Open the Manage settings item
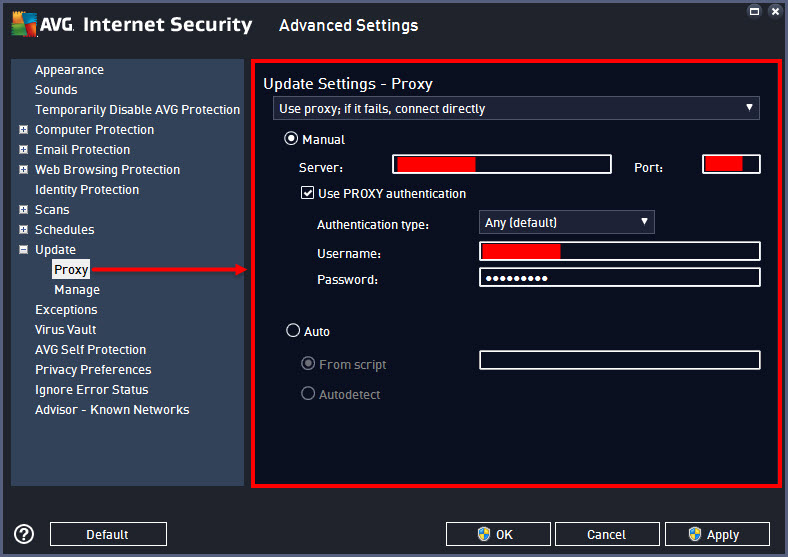Viewport: 788px width, 557px height. click(x=77, y=290)
